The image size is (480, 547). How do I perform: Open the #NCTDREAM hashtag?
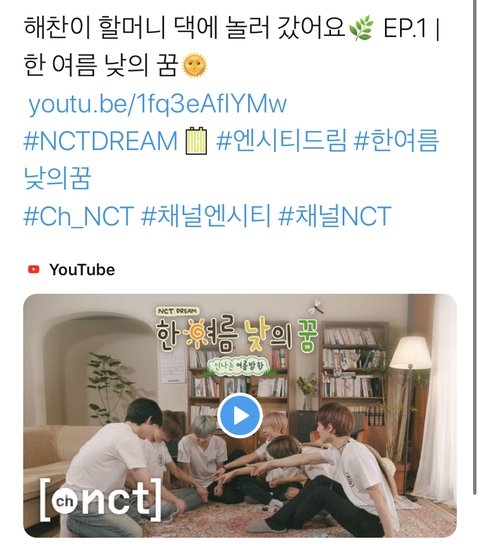[x=100, y=141]
